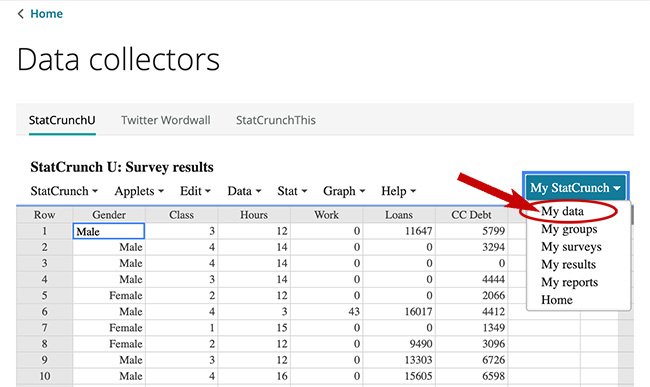This screenshot has height=387, width=650.
Task: Click Female in row 7
Action: [126, 328]
